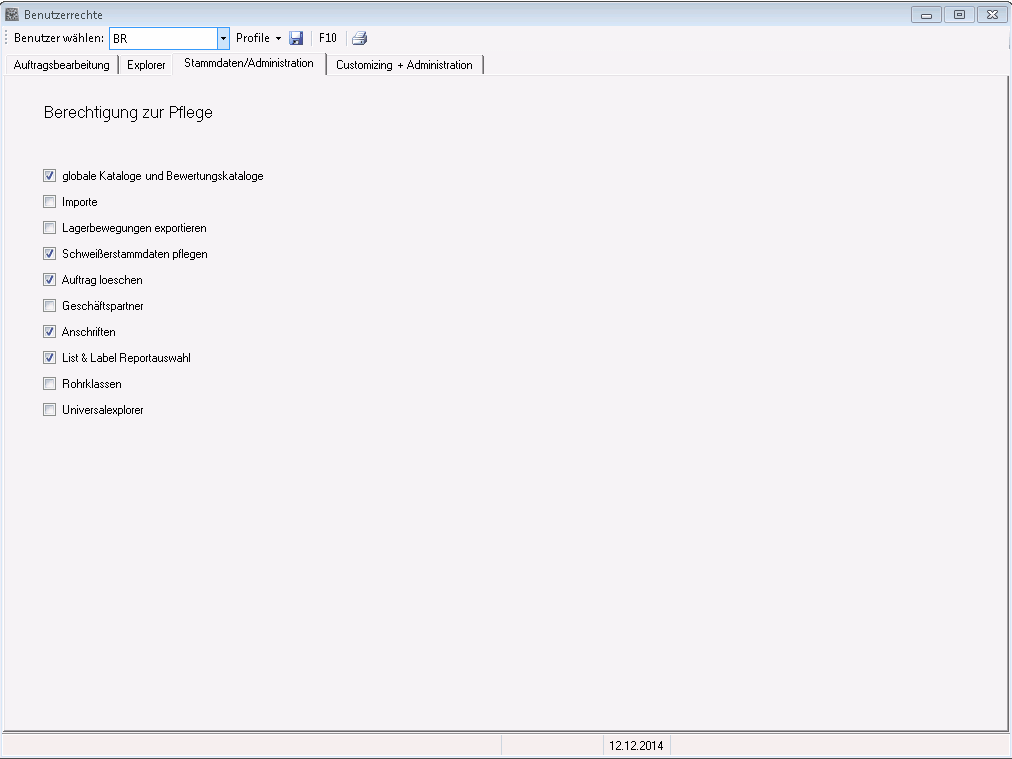Viewport: 1012px width, 759px height.
Task: Select the Customizing + Administration tab
Action: [404, 65]
